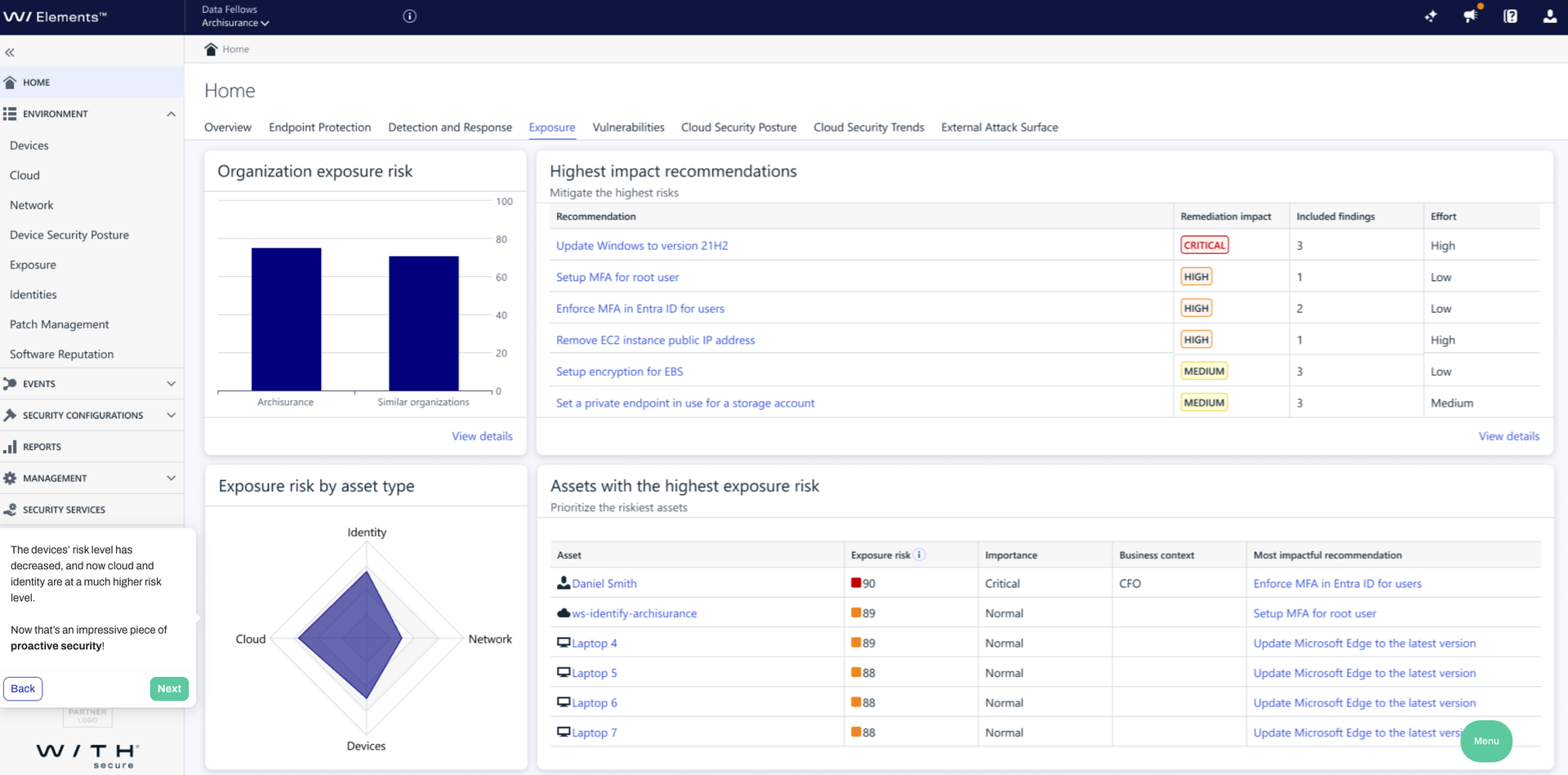Click the Home breadcrumb house icon

click(x=210, y=49)
